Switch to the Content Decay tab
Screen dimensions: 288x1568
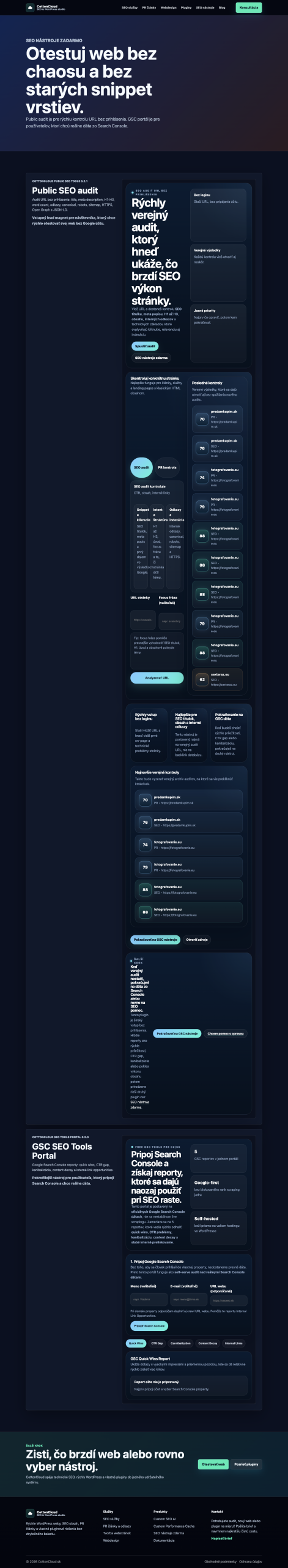click(x=208, y=1343)
